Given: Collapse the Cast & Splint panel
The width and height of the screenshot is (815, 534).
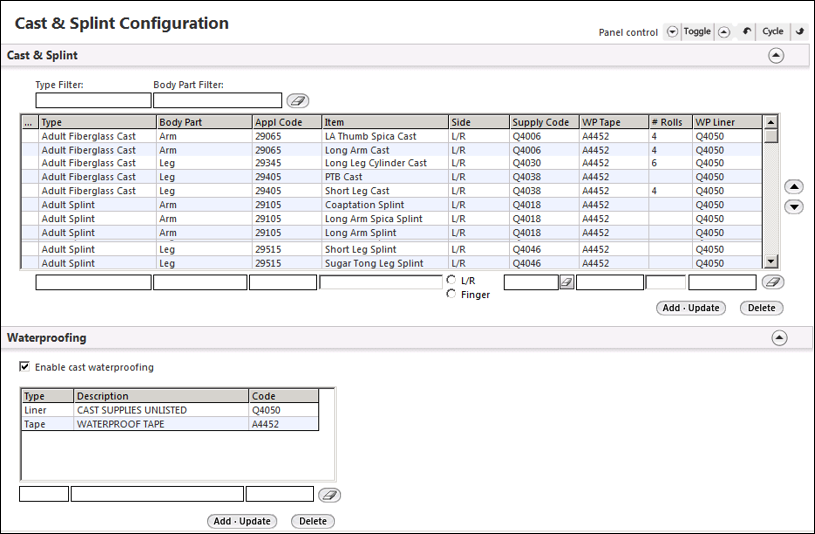Looking at the screenshot, I should point(776,55).
